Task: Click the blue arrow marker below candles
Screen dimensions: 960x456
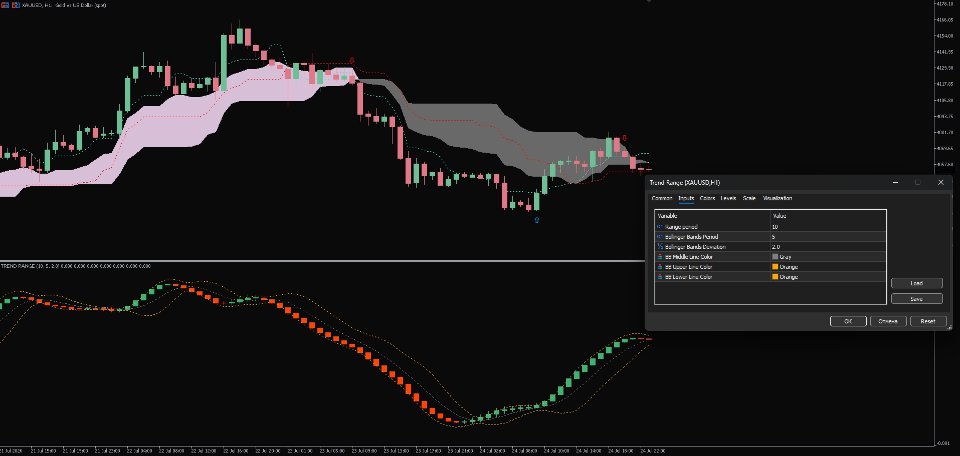Action: click(537, 220)
